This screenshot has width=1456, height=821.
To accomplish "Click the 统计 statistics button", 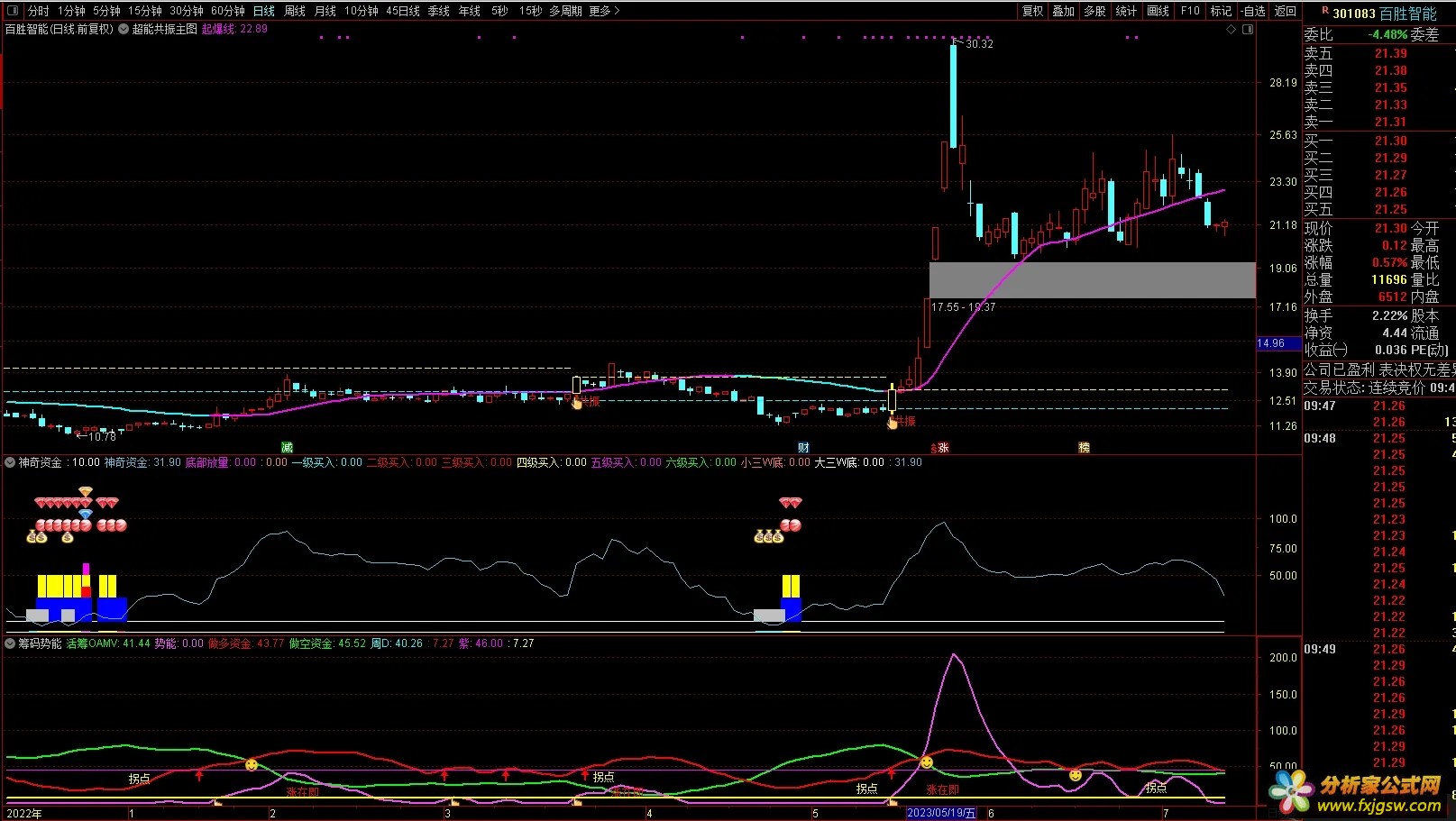I will [x=1127, y=11].
